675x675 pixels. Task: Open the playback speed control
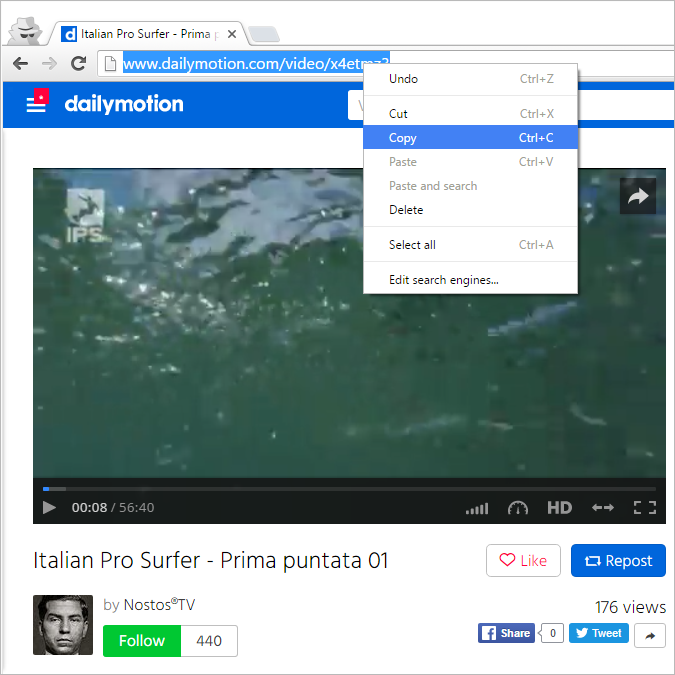517,508
